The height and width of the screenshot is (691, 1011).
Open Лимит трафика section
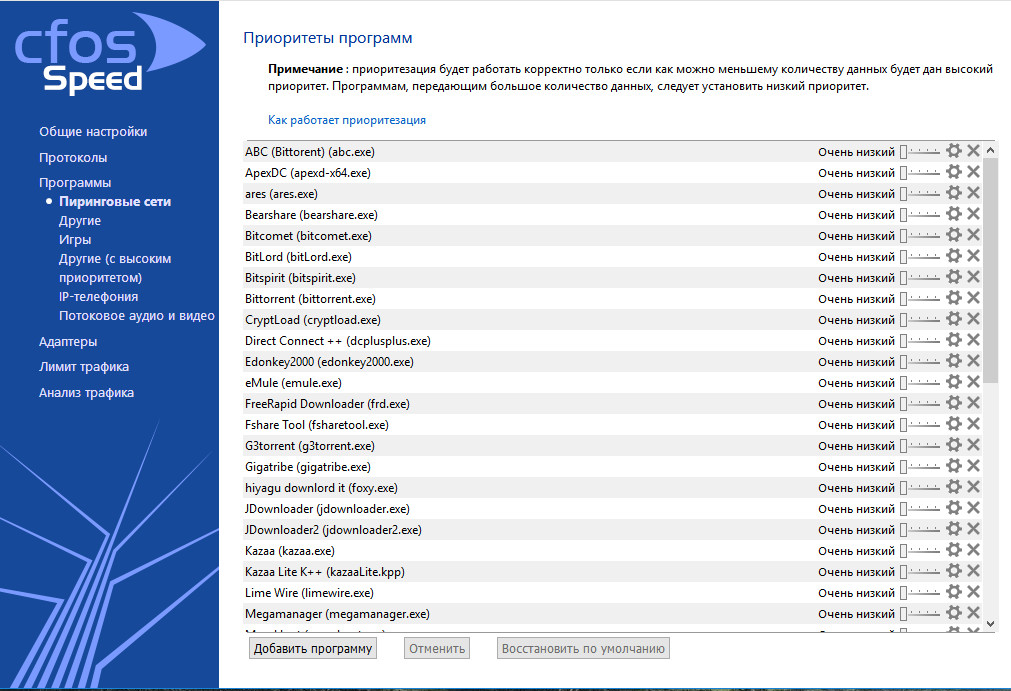point(84,367)
